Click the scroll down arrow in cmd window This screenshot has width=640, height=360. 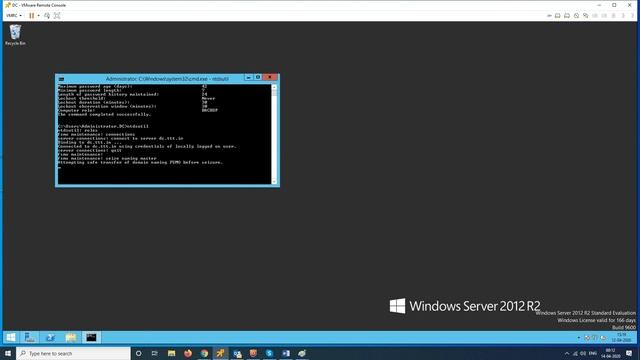pyautogui.click(x=274, y=182)
